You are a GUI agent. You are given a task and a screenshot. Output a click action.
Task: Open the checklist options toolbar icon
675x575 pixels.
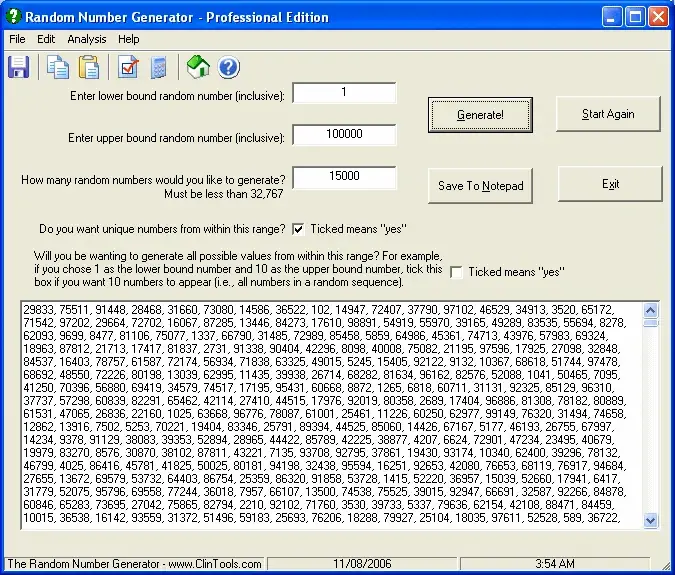click(128, 67)
